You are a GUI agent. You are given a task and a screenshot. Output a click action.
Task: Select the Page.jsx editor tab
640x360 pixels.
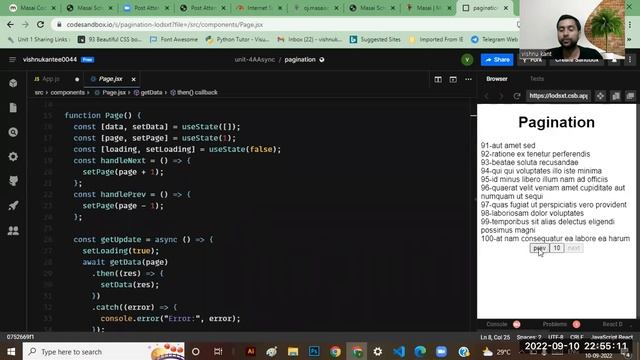(110, 79)
